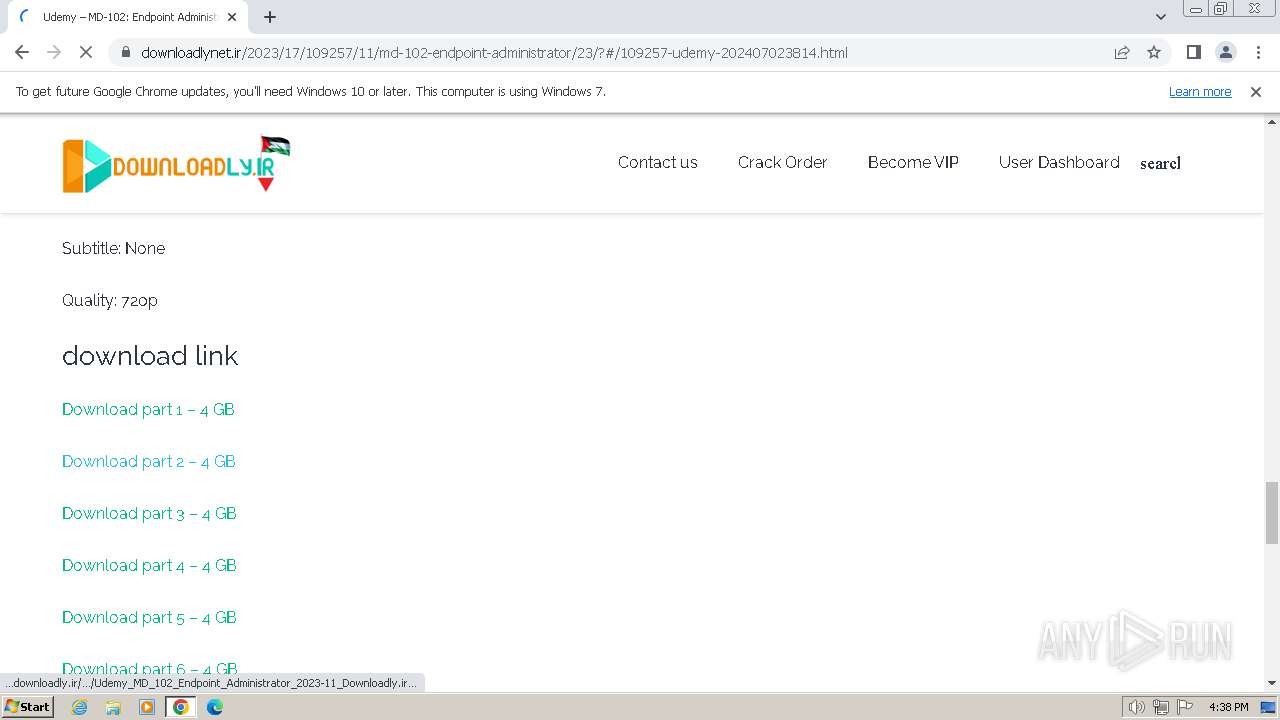Screen dimensions: 1280x720
Task: View site information via lock icon
Action: (125, 52)
